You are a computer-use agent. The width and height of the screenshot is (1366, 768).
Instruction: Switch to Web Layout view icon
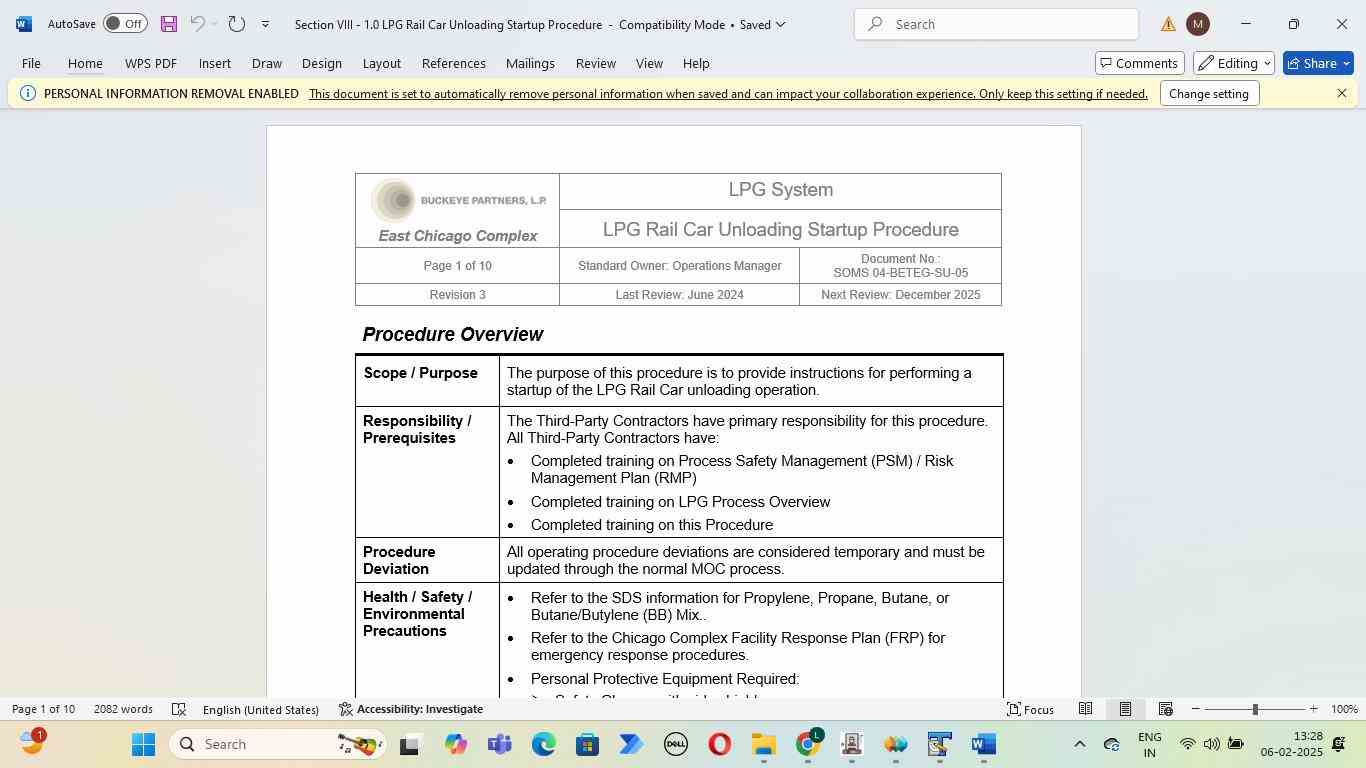[x=1165, y=709]
